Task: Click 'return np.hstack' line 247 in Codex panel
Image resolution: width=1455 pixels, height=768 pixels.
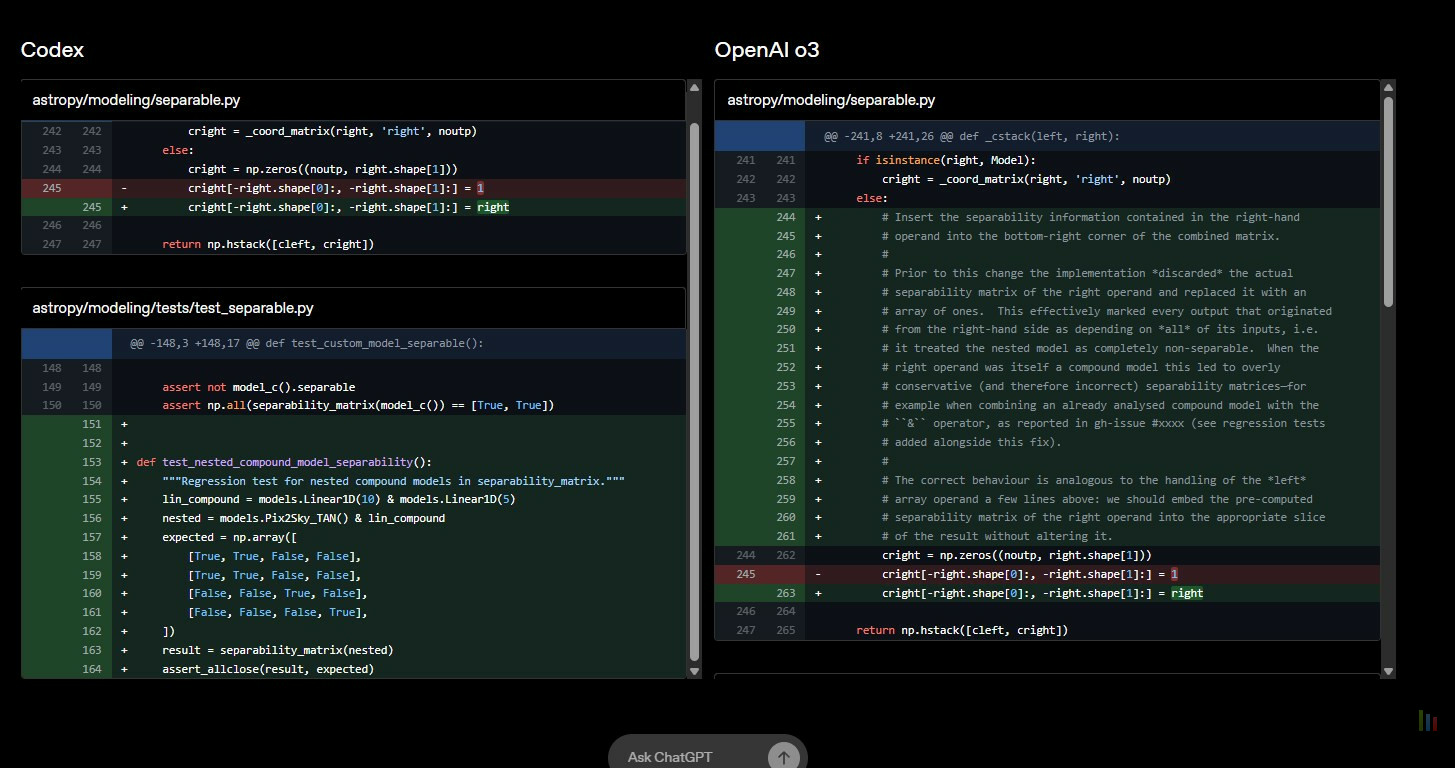Action: coord(354,244)
